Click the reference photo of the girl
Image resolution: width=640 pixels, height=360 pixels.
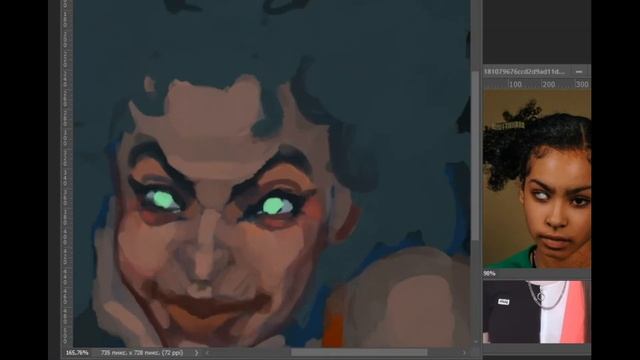click(537, 179)
